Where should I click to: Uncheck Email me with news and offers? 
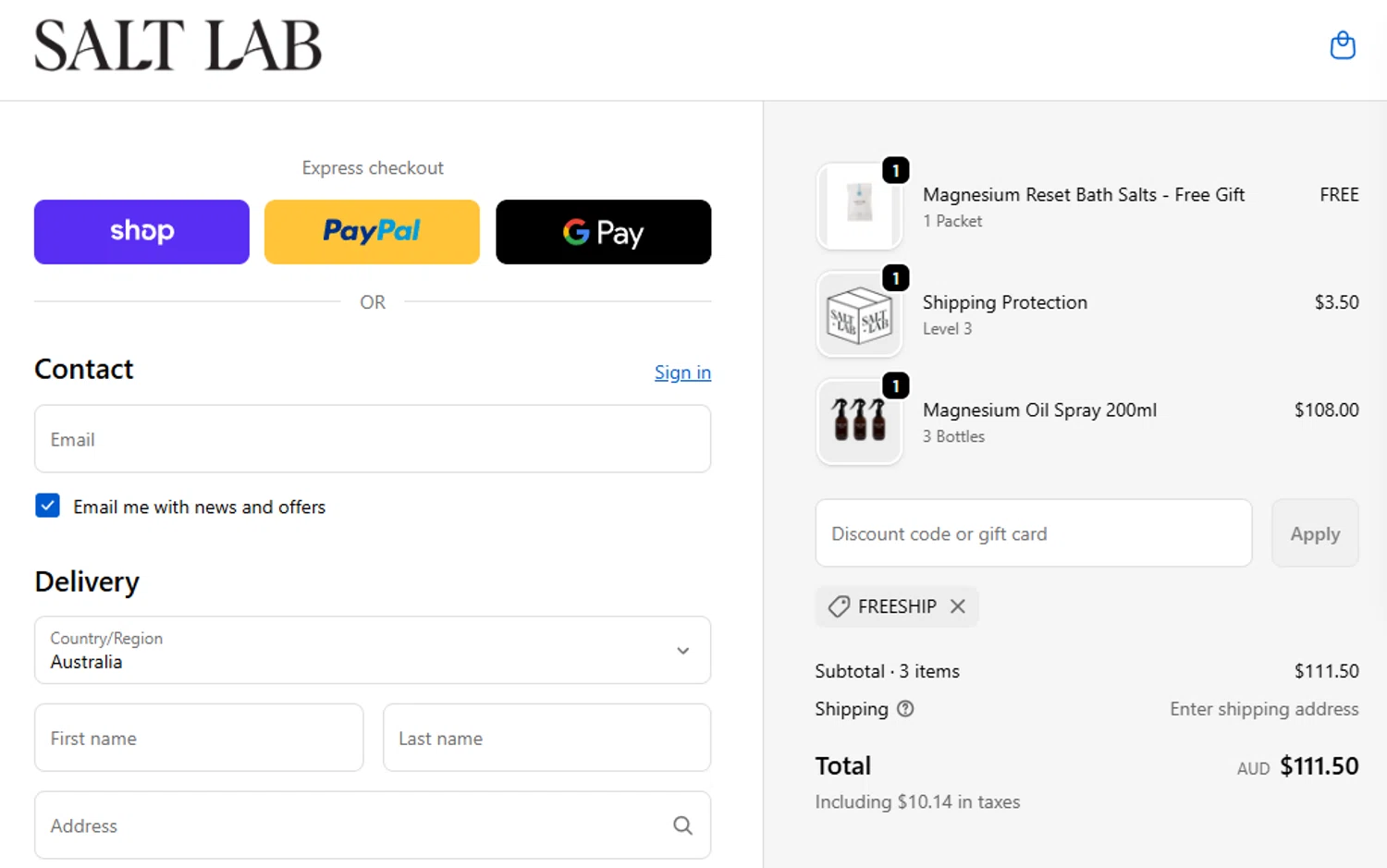[x=47, y=506]
